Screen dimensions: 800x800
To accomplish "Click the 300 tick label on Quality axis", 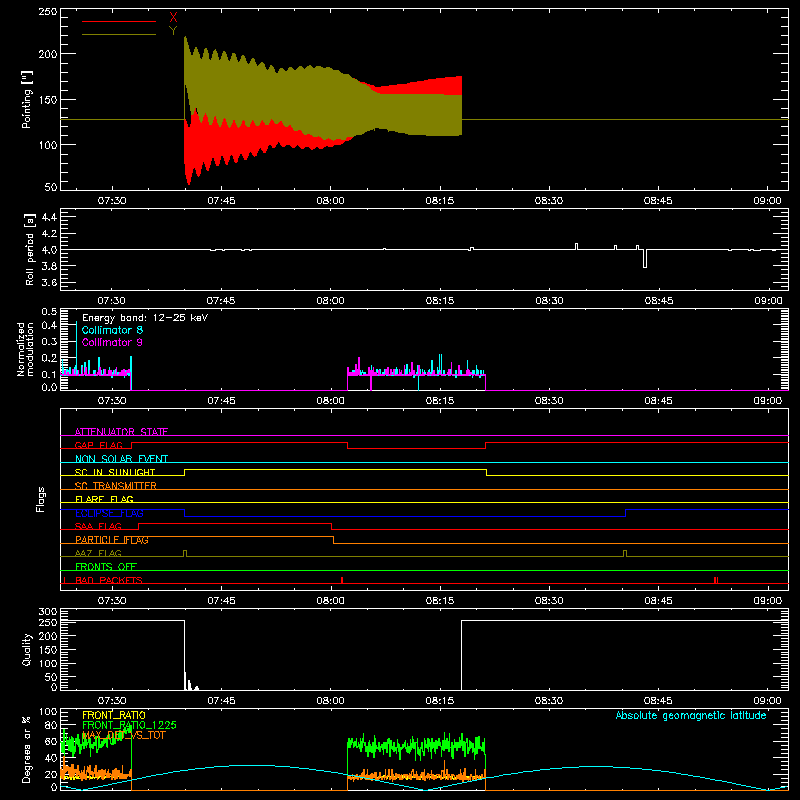I will coord(48,611).
